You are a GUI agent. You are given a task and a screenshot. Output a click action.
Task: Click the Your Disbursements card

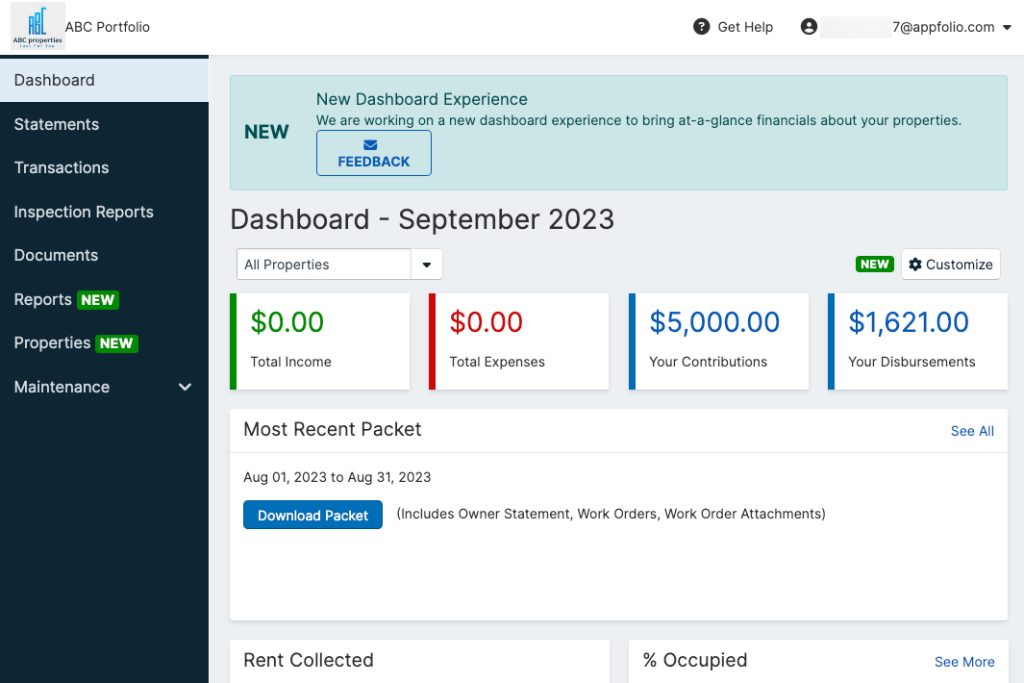(x=918, y=342)
